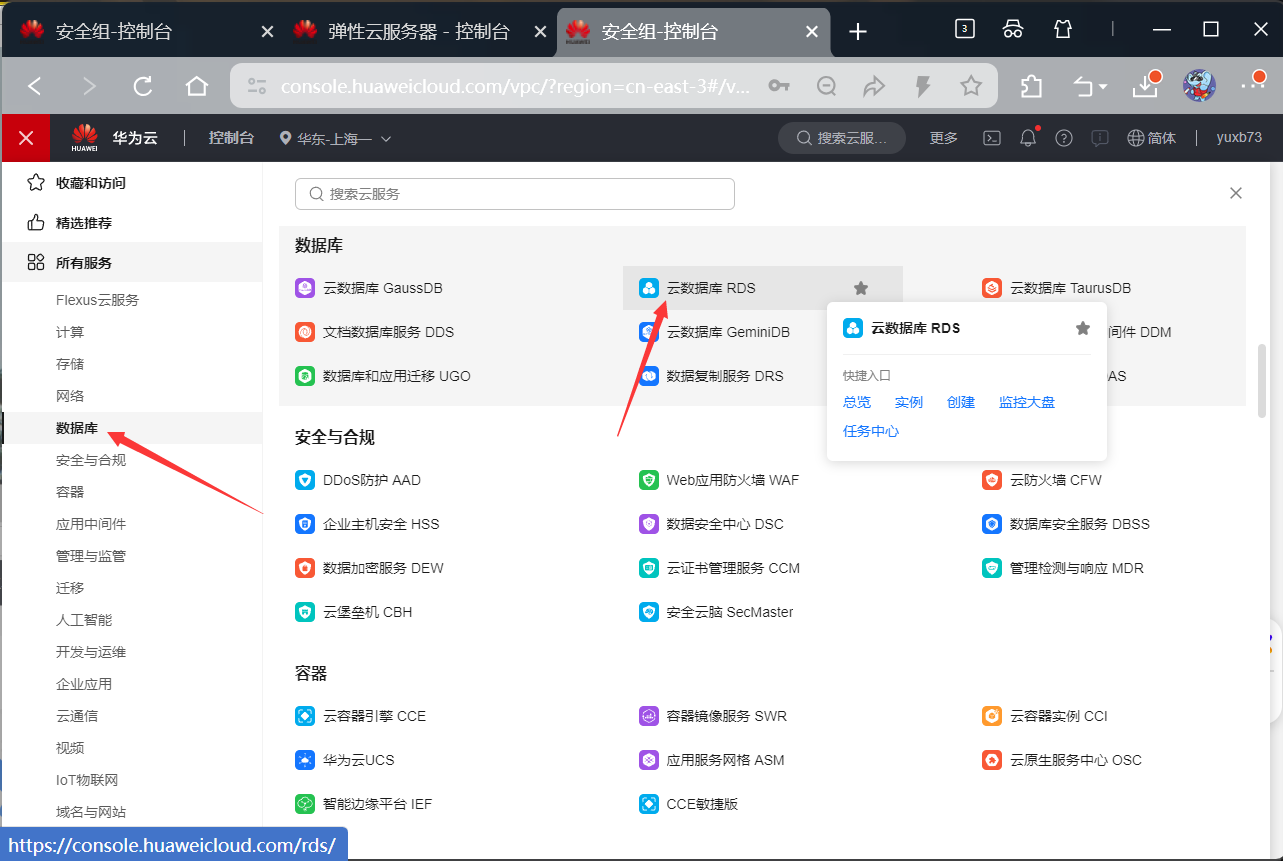Open 容器镜像服务 SWR icon
This screenshot has height=861, width=1283.
(x=649, y=716)
